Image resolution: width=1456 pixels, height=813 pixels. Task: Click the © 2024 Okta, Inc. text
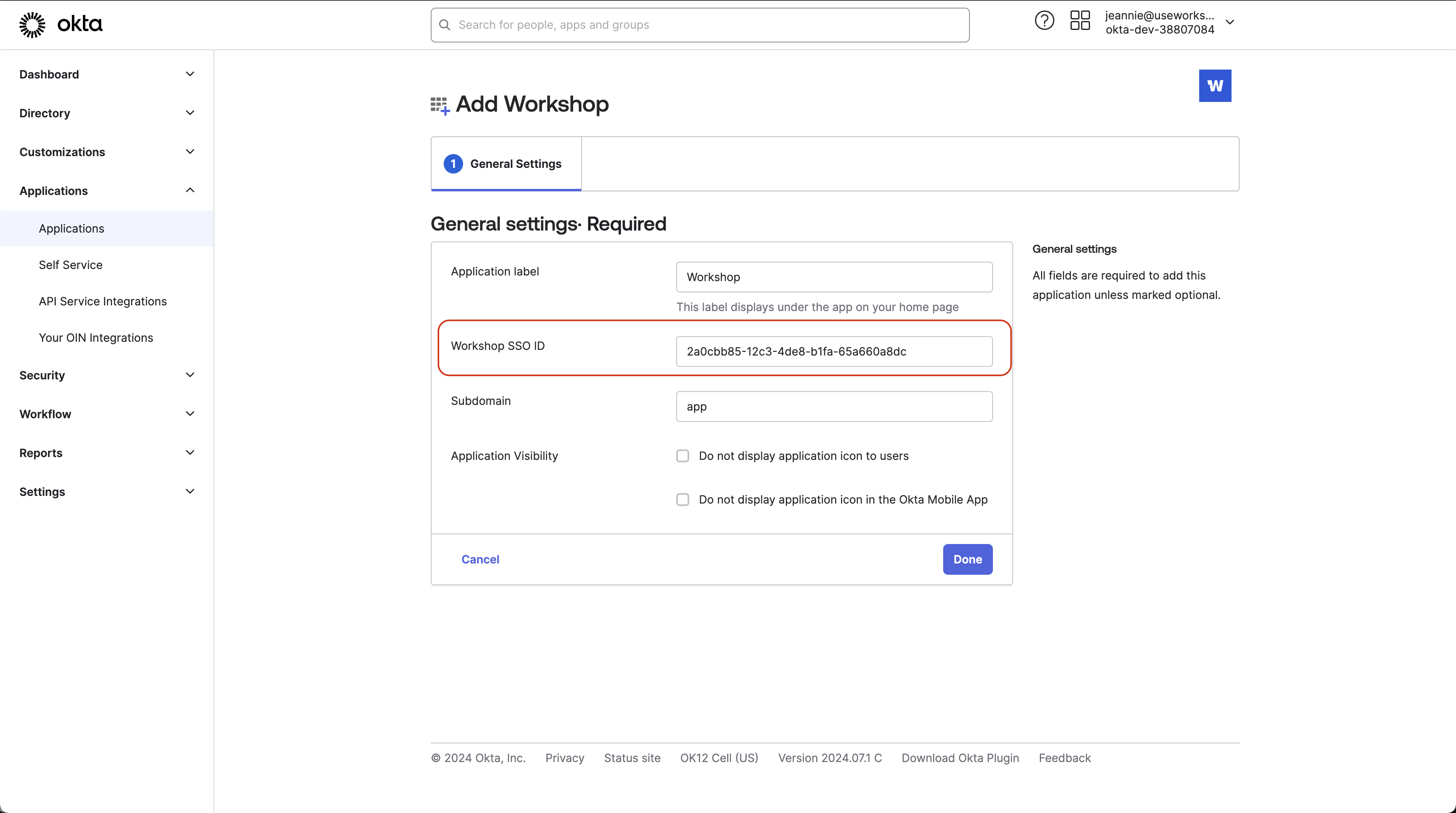click(x=478, y=758)
